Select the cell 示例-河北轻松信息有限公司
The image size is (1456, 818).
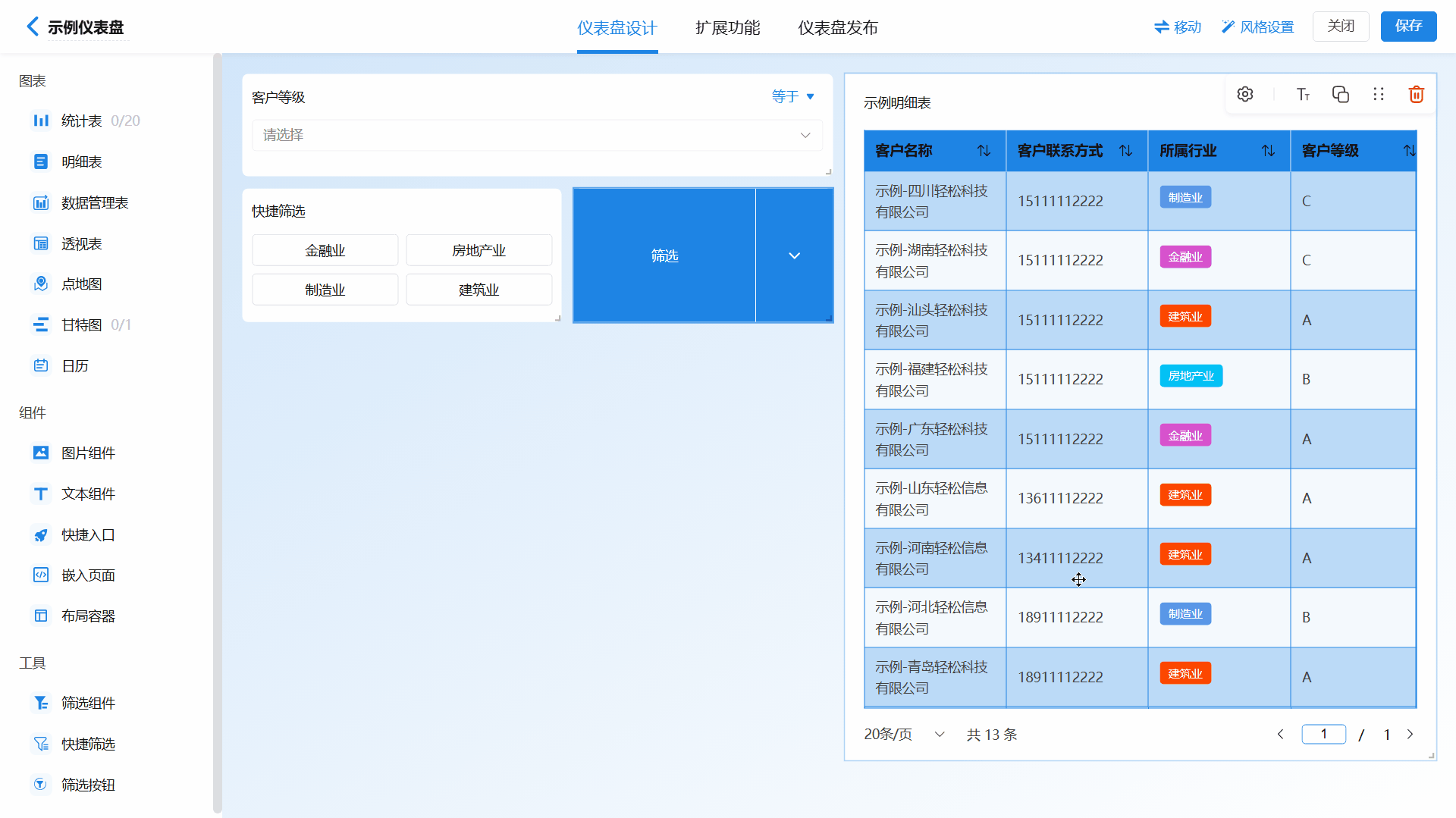click(x=935, y=618)
